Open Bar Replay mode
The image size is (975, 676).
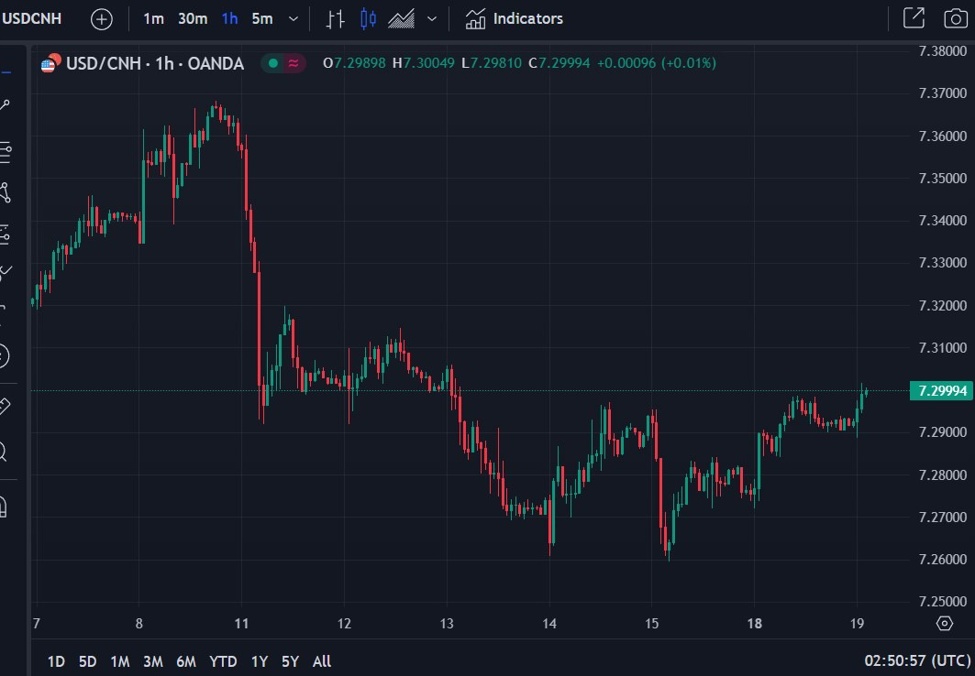point(335,18)
